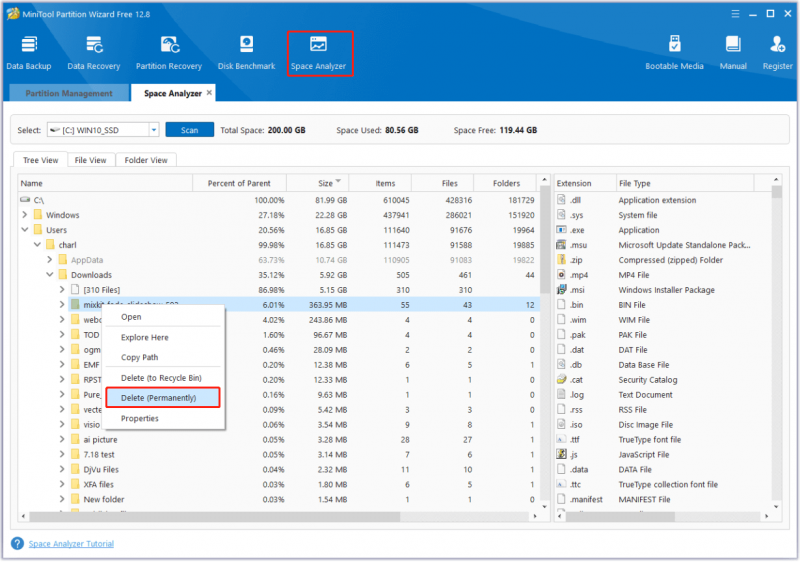Open the Data Backup tool
The width and height of the screenshot is (800, 562).
pyautogui.click(x=29, y=53)
